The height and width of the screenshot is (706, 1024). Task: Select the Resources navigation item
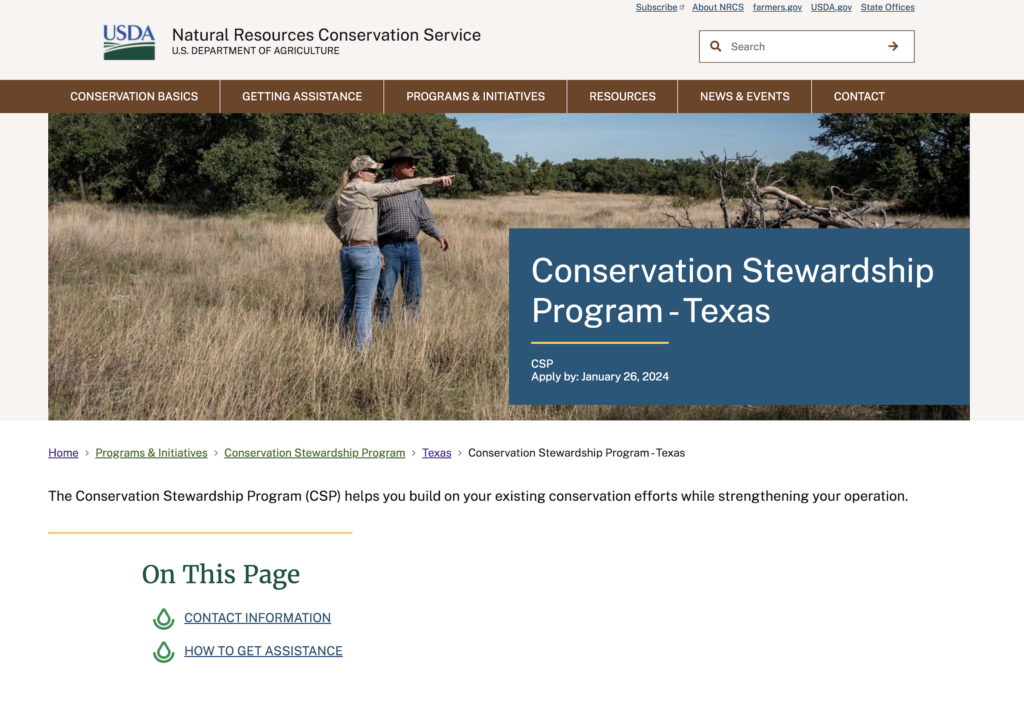622,96
